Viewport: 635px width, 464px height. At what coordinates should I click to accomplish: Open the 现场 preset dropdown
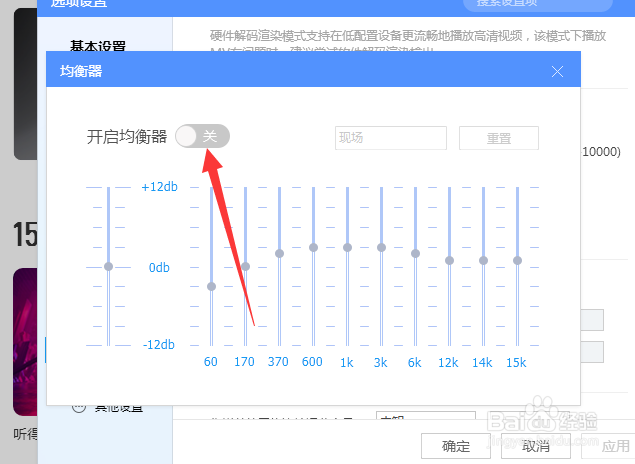tap(391, 138)
